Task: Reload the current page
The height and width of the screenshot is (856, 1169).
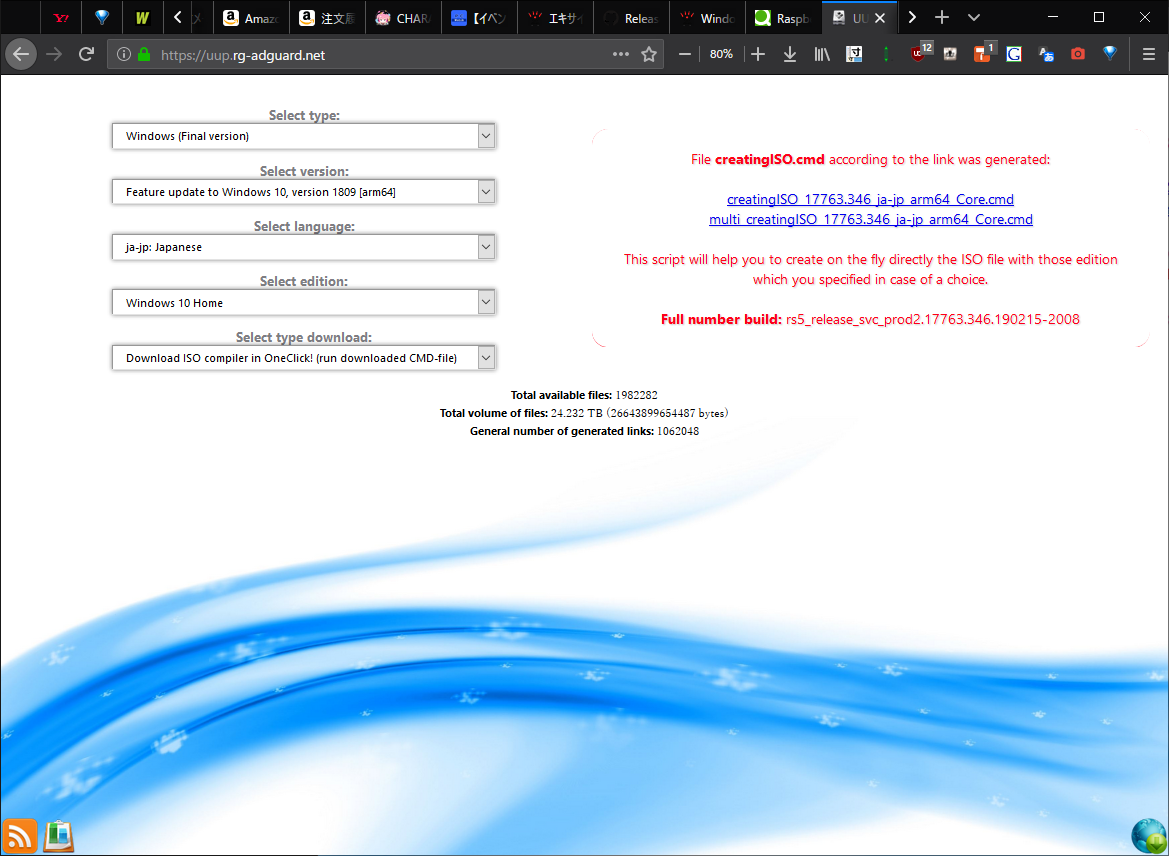Action: (86, 54)
